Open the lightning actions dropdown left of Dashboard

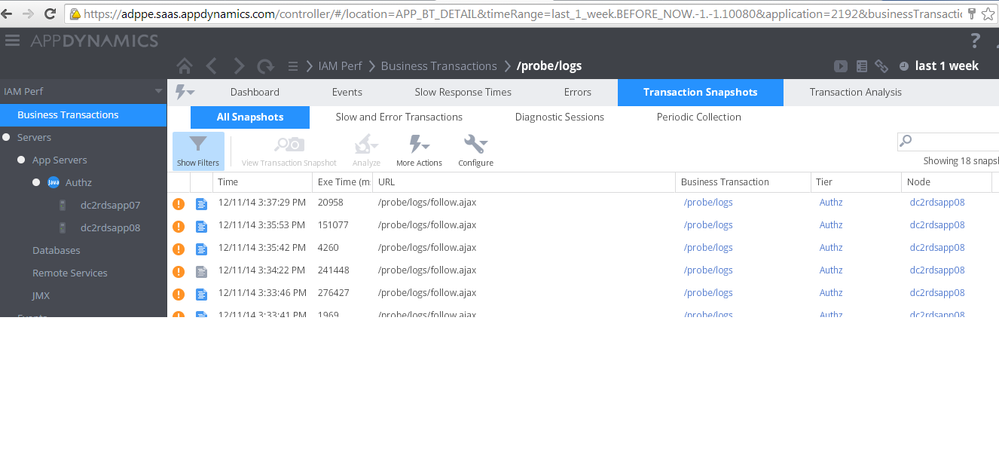(x=185, y=92)
